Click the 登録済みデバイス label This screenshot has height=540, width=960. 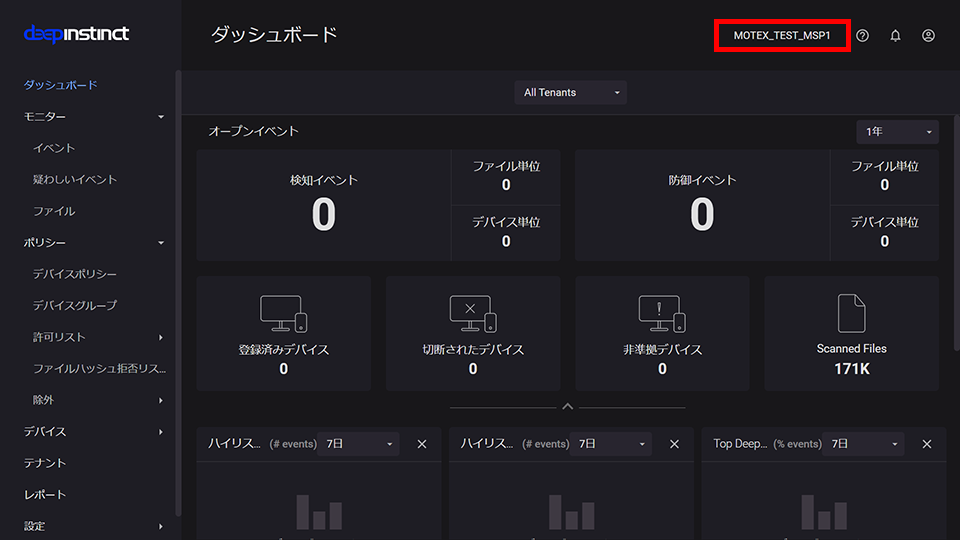click(283, 350)
